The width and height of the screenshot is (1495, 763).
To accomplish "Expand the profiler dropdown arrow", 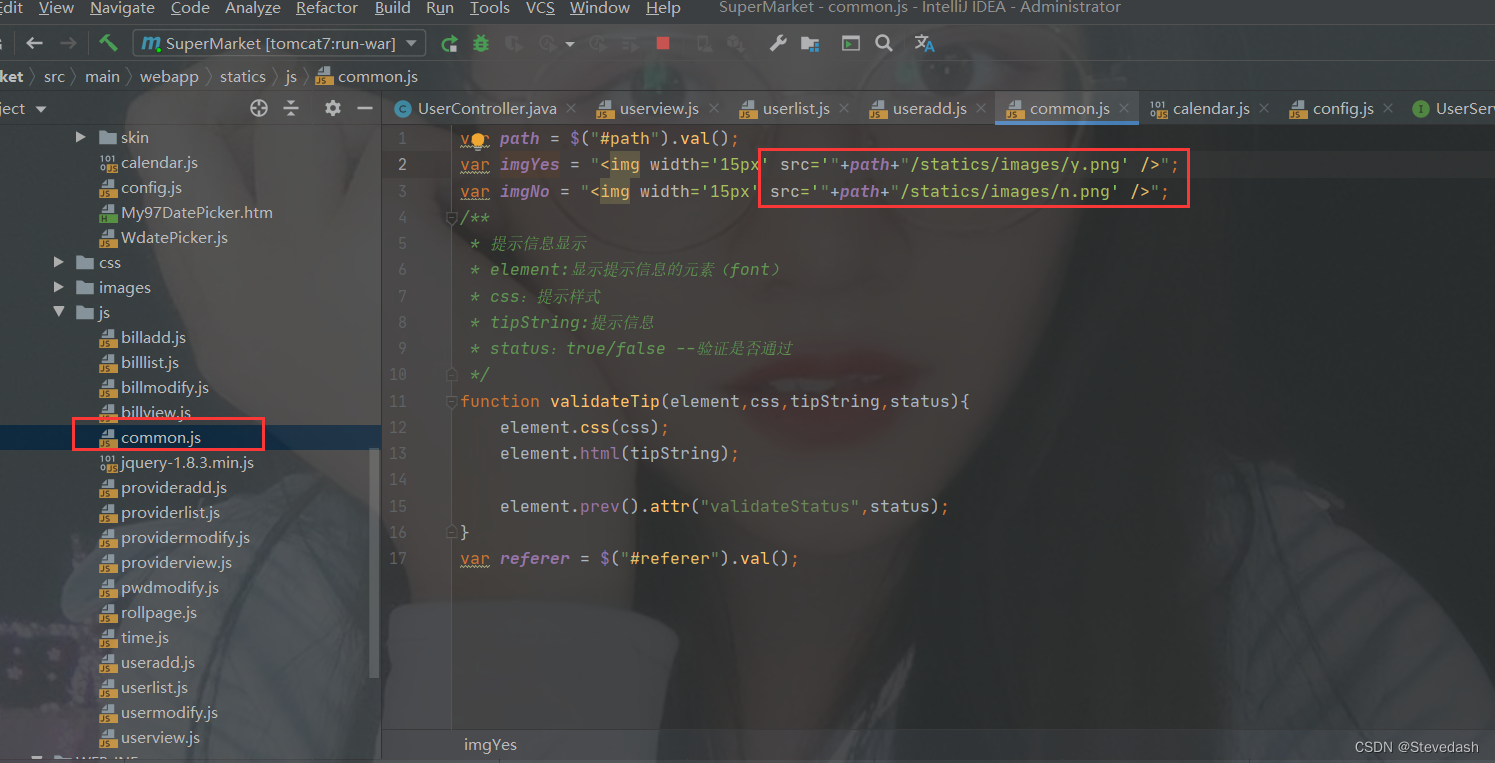I will pyautogui.click(x=570, y=44).
